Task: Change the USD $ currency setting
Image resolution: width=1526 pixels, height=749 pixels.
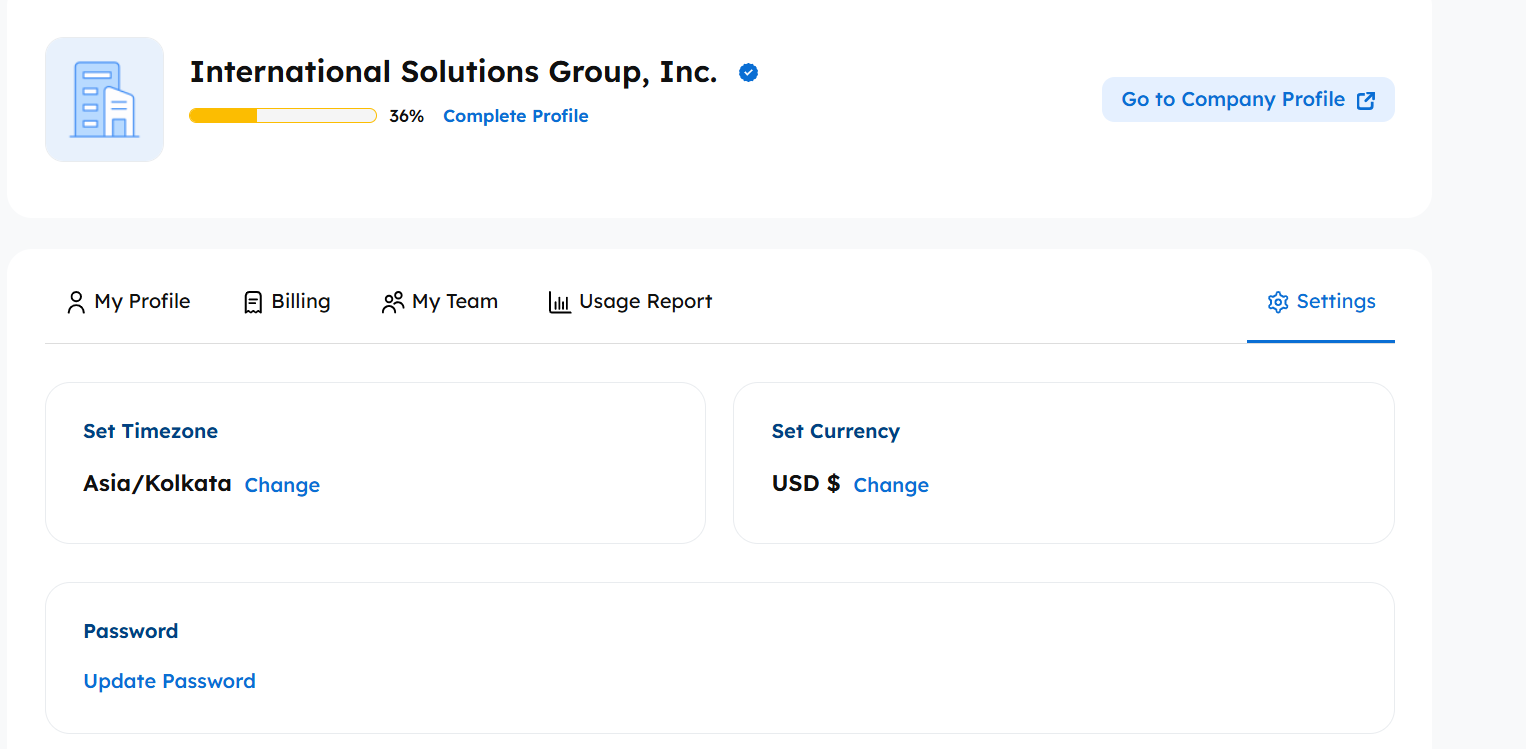Action: click(x=891, y=485)
